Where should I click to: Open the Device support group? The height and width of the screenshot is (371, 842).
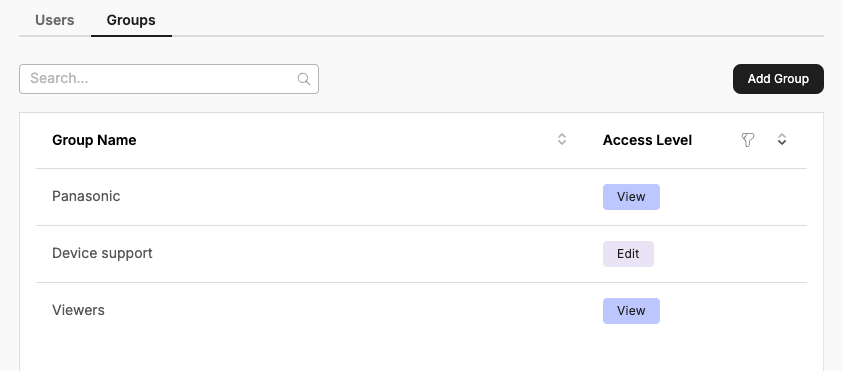(102, 253)
